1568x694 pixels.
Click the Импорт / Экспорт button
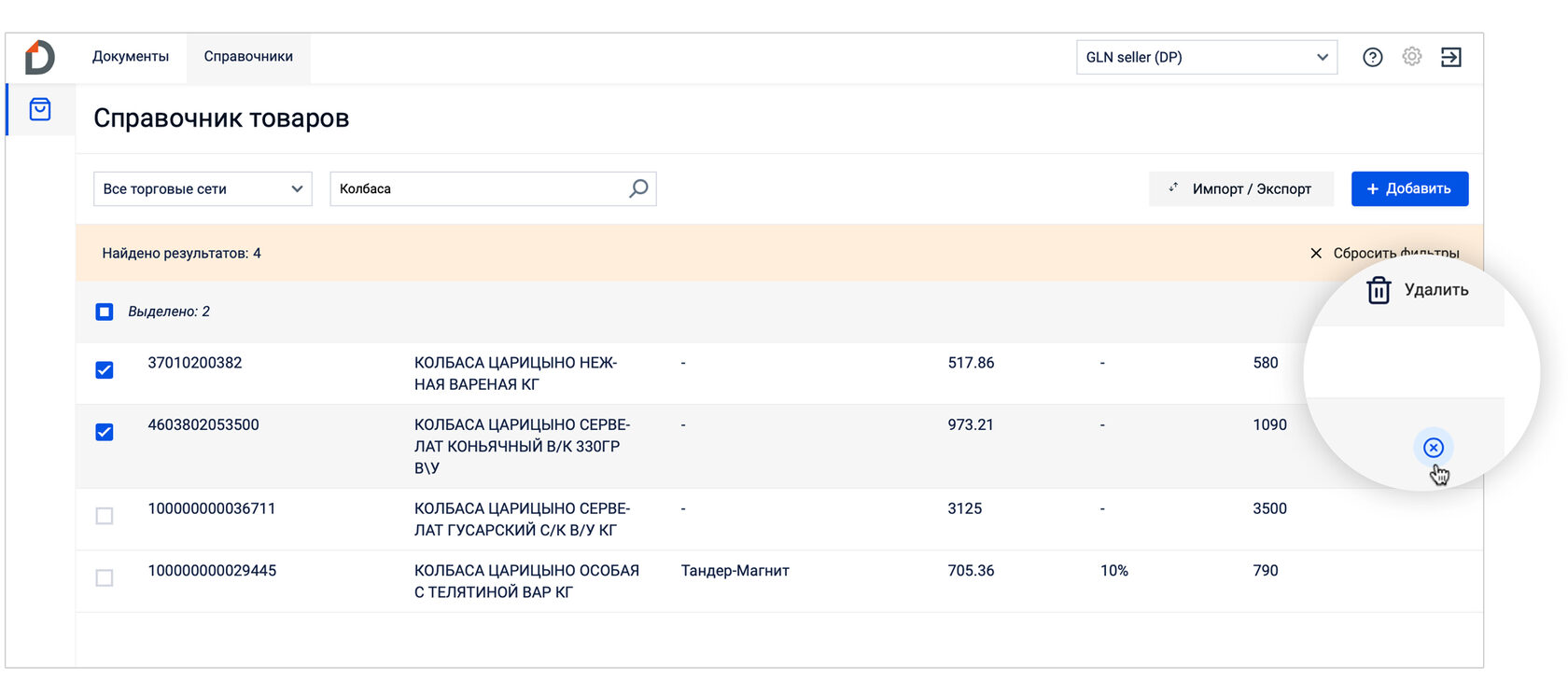point(1241,188)
